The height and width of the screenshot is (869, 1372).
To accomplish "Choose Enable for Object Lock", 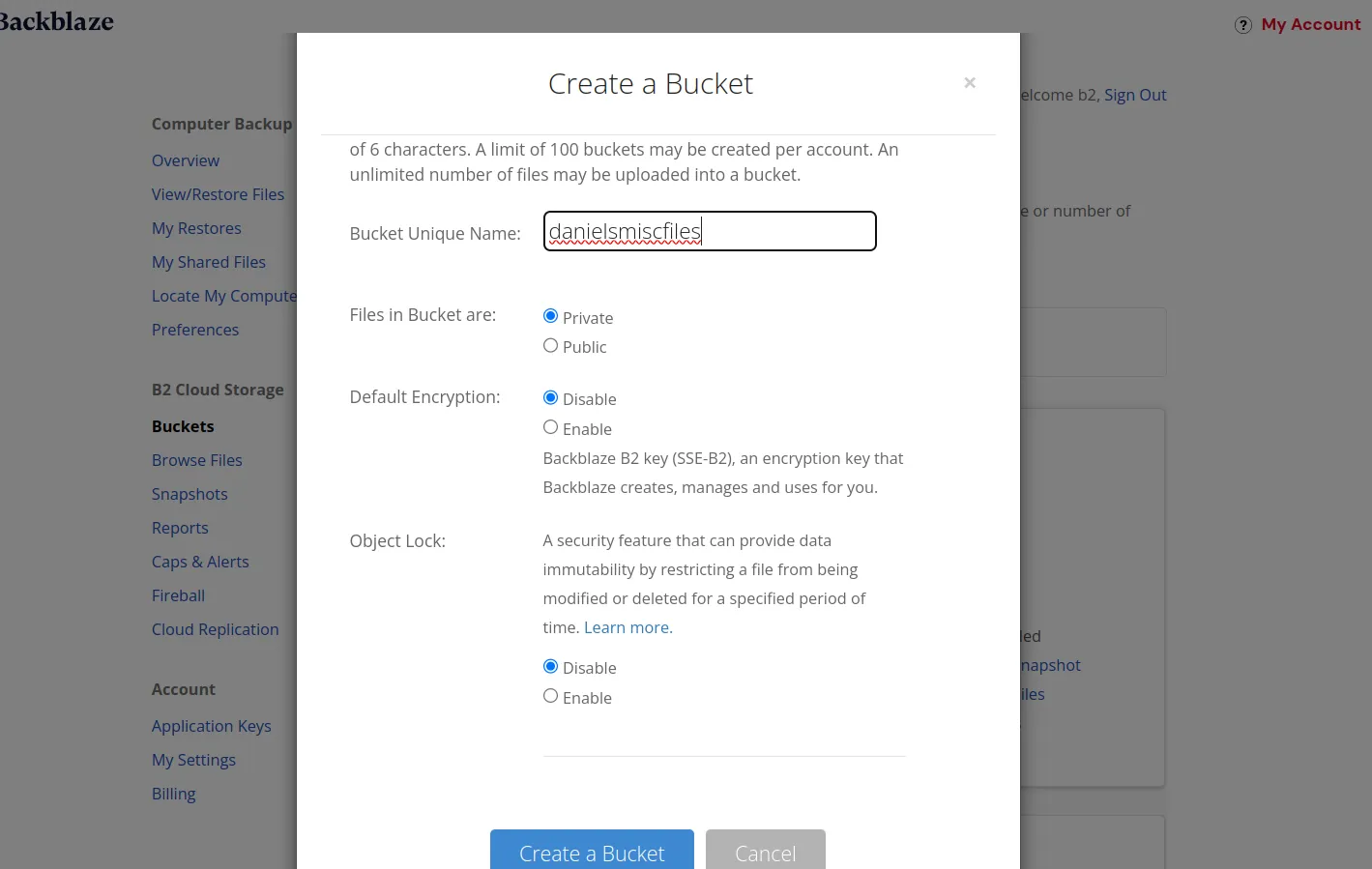I will point(550,696).
